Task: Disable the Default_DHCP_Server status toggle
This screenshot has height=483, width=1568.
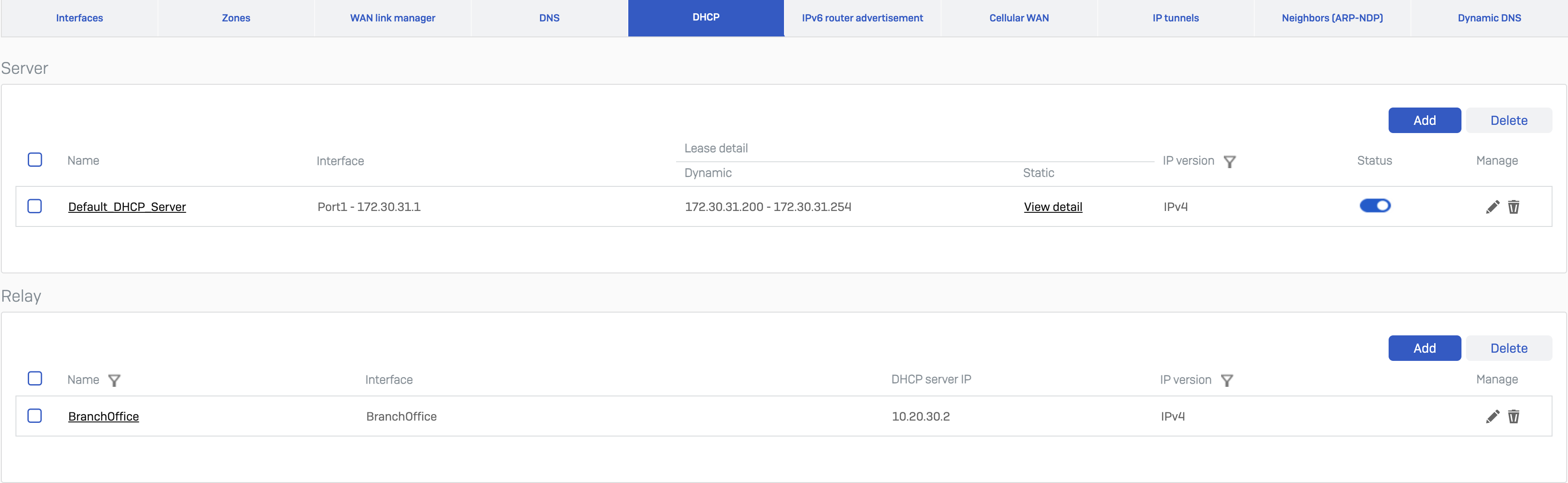Action: [x=1375, y=206]
